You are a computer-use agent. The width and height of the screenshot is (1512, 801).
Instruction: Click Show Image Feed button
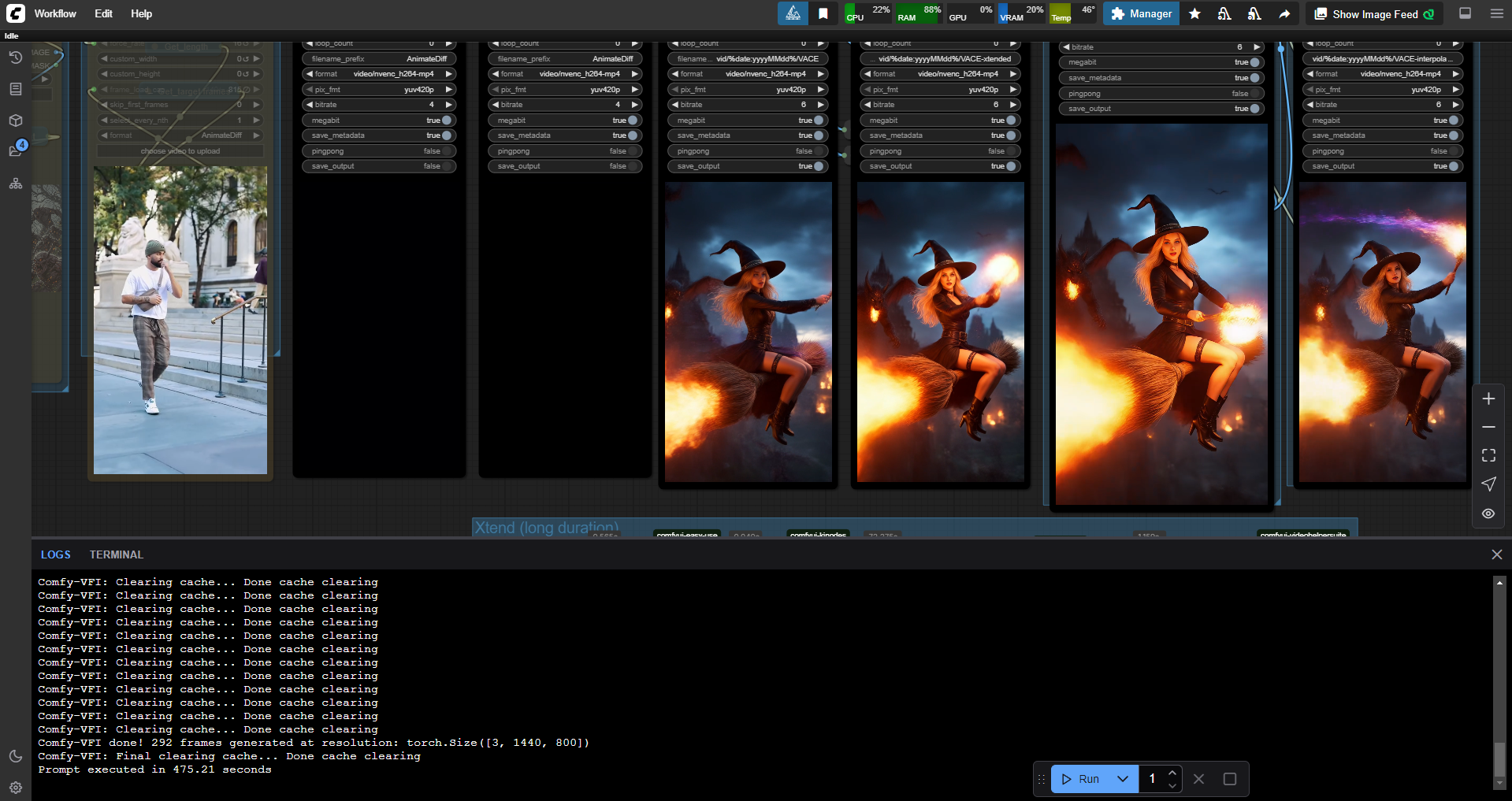pyautogui.click(x=1374, y=14)
